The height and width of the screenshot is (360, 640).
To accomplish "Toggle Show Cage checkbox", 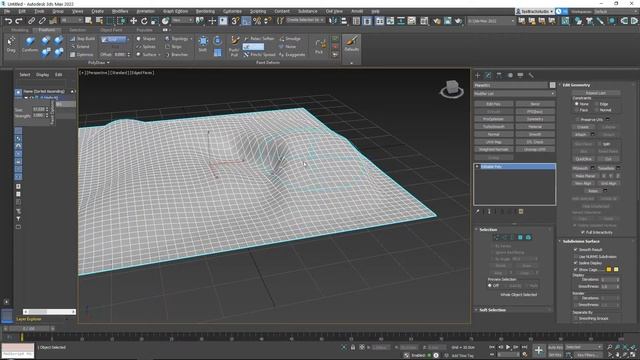I will click(576, 269).
